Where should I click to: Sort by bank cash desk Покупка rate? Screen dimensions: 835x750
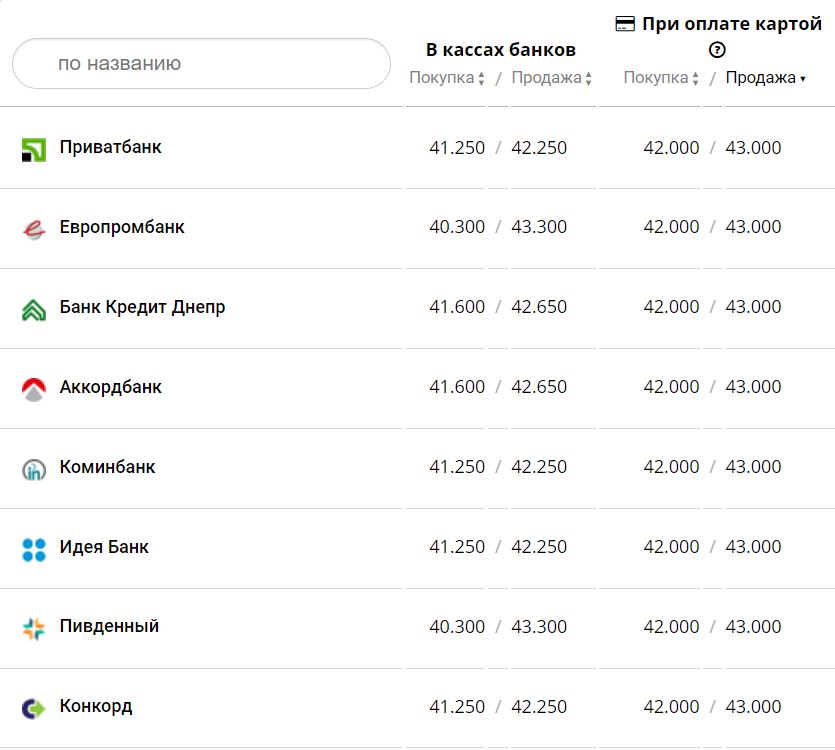pos(446,78)
